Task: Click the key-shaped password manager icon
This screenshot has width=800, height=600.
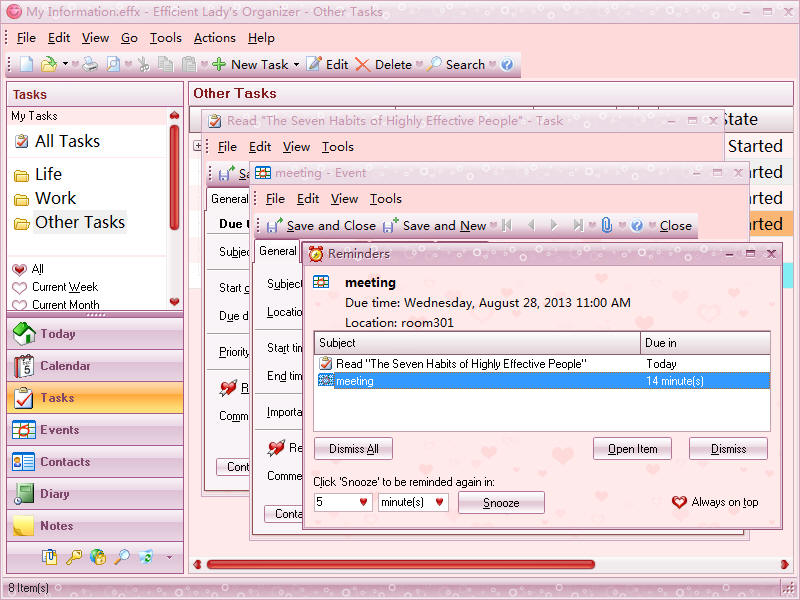Action: coord(74,557)
